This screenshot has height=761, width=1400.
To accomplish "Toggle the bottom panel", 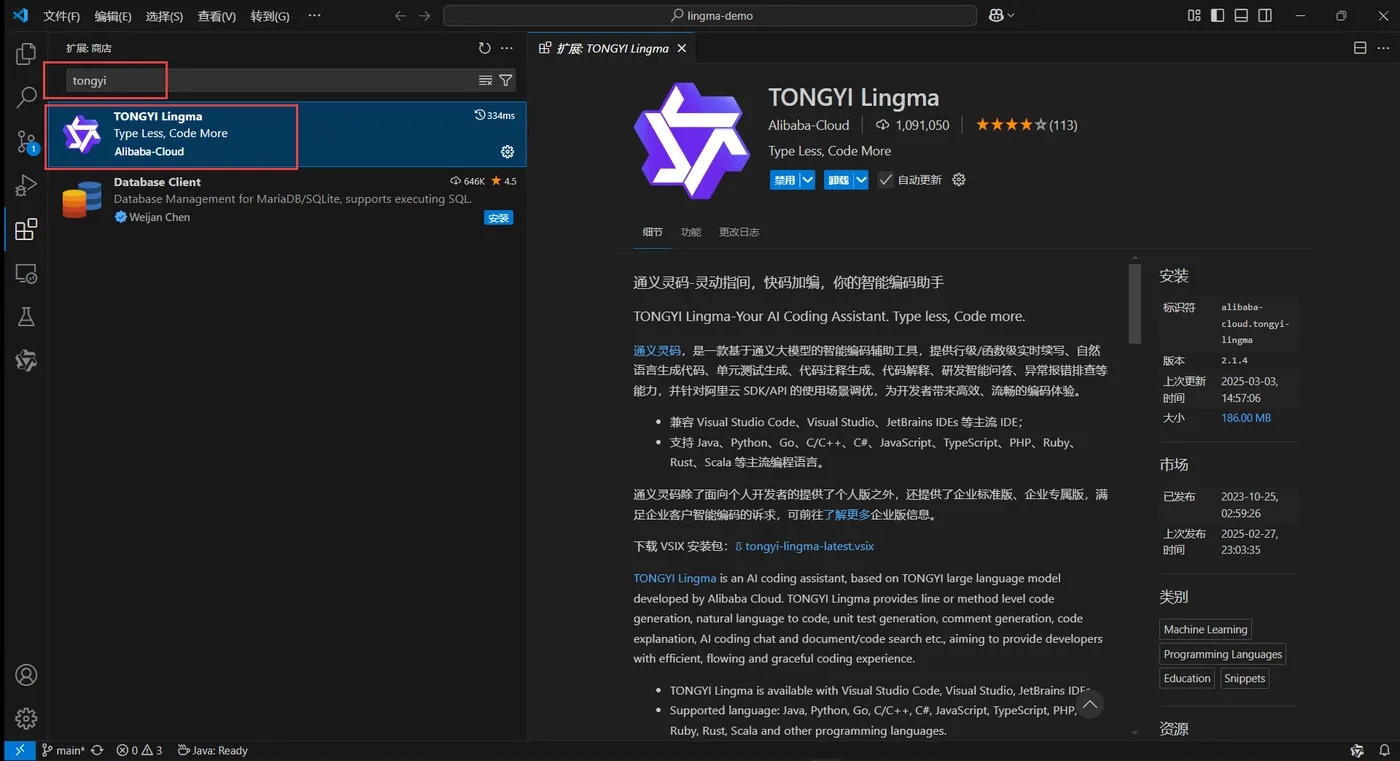I will click(1241, 16).
